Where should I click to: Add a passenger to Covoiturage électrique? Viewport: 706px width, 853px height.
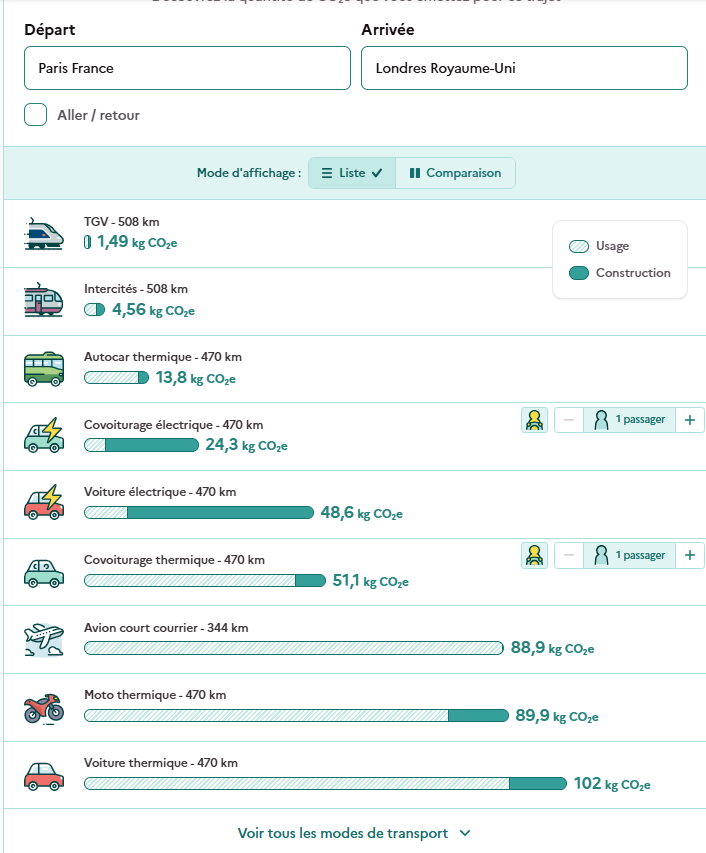[x=690, y=420]
